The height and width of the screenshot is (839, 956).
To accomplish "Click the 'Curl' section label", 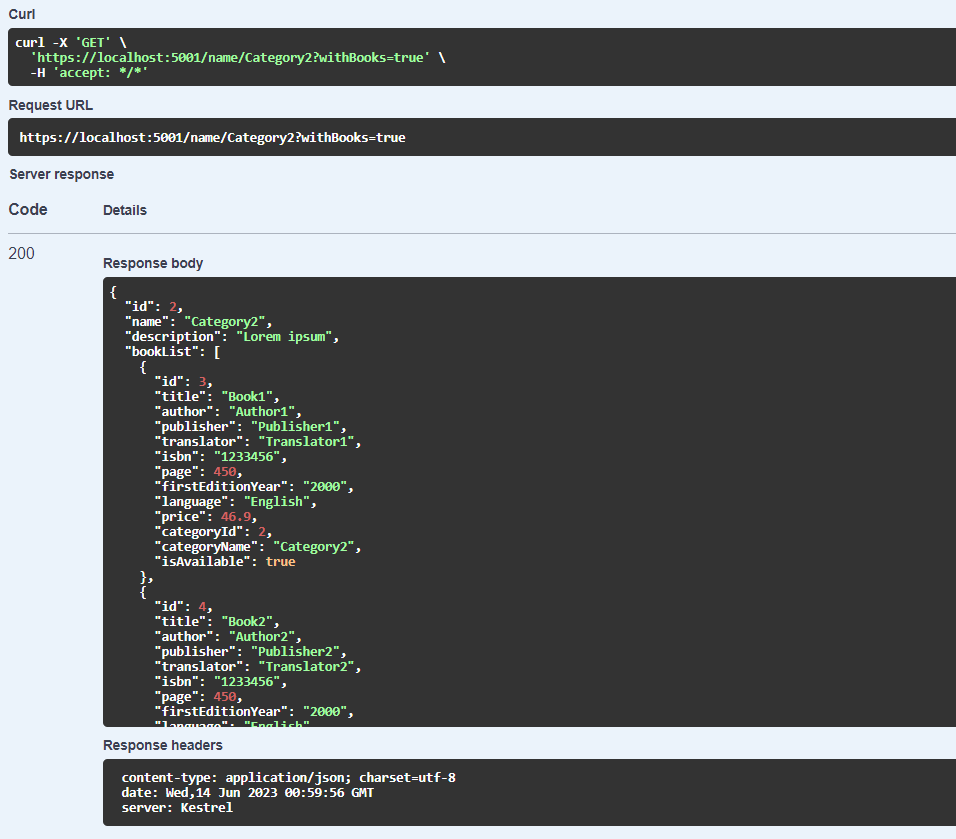I will coord(22,14).
